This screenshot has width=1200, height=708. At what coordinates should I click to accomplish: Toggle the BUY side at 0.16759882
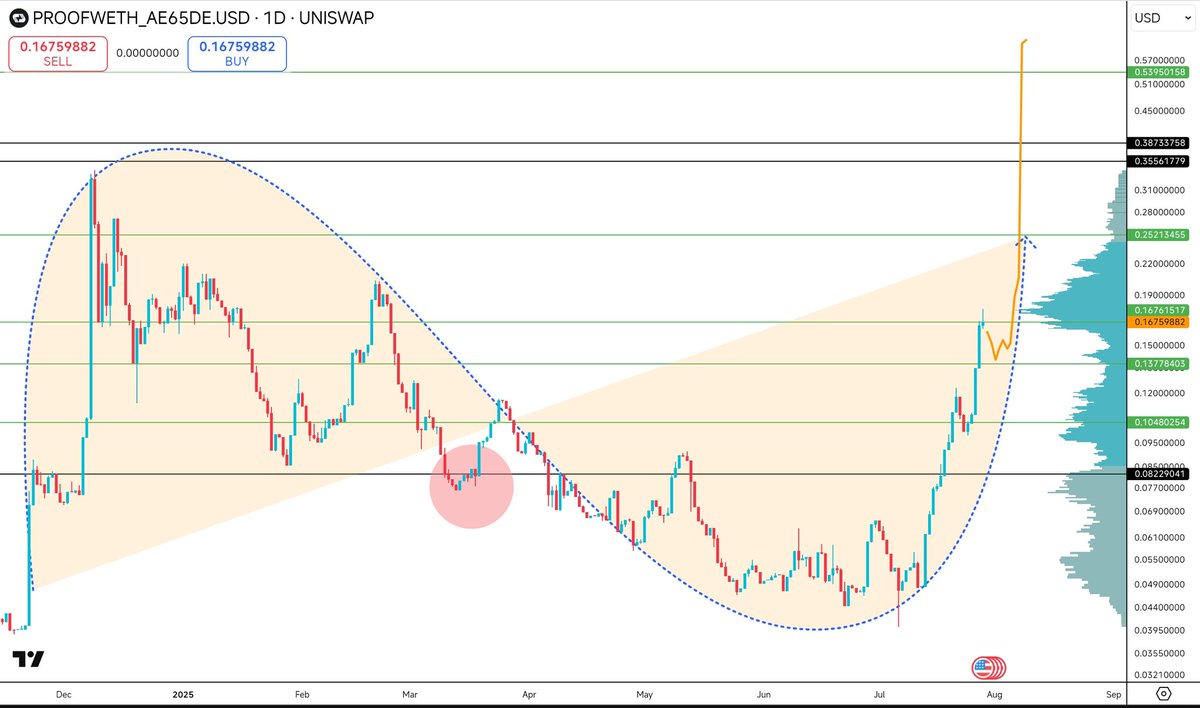236,52
